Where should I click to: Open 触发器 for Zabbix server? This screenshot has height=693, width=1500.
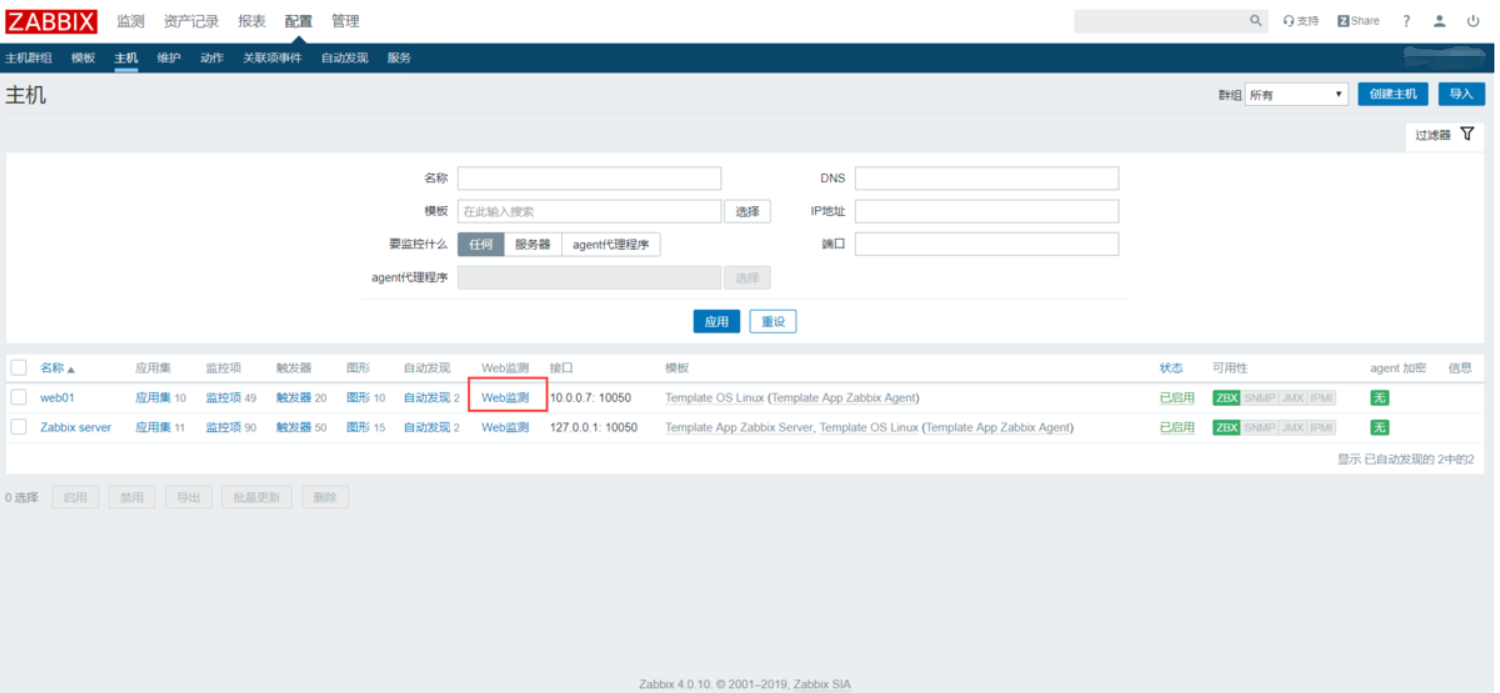tap(294, 428)
